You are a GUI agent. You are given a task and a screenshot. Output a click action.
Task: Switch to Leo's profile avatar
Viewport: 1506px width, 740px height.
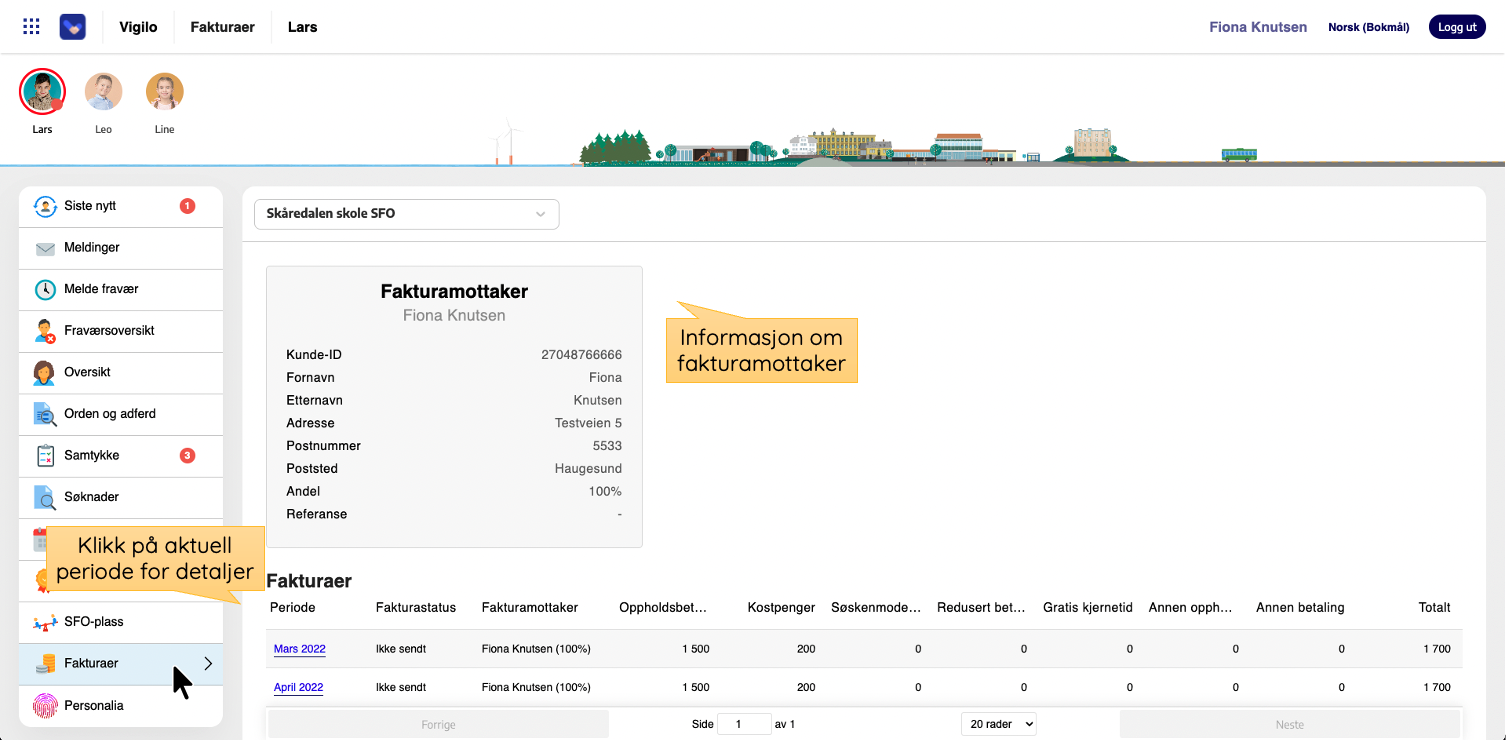103,92
